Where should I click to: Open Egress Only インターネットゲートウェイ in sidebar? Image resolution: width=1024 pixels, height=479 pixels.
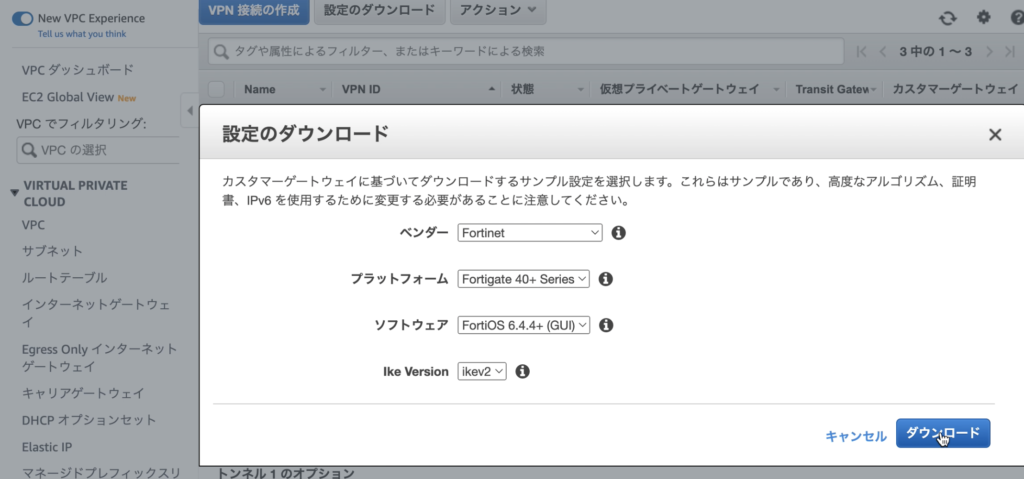click(99, 357)
